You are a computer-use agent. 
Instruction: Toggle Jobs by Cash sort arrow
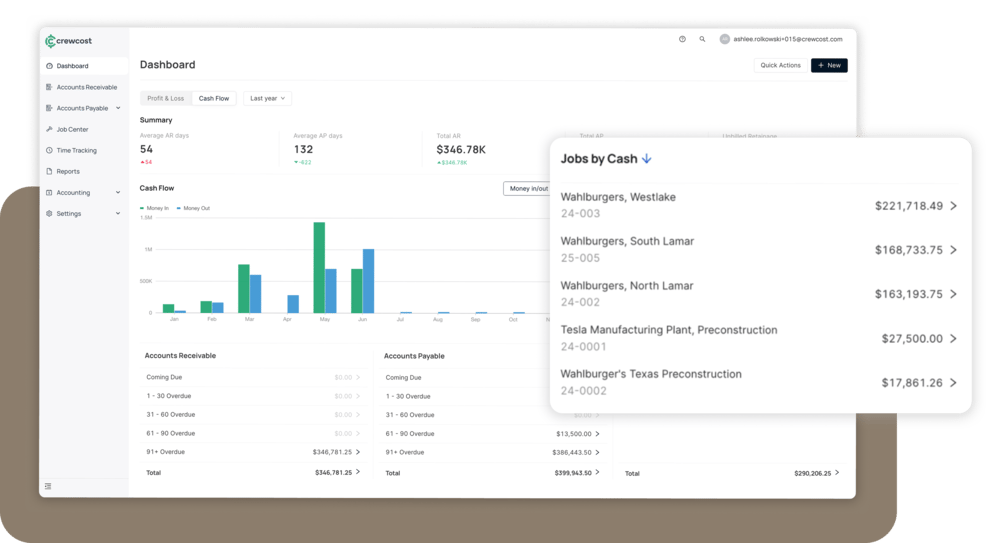647,158
